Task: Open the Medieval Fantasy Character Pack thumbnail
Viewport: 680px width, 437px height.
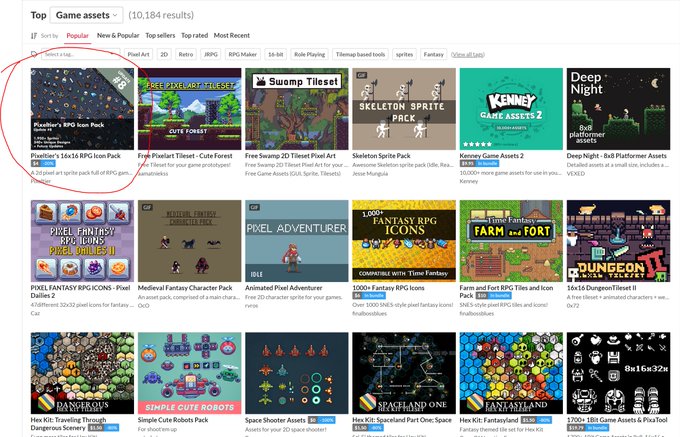Action: pyautogui.click(x=190, y=241)
